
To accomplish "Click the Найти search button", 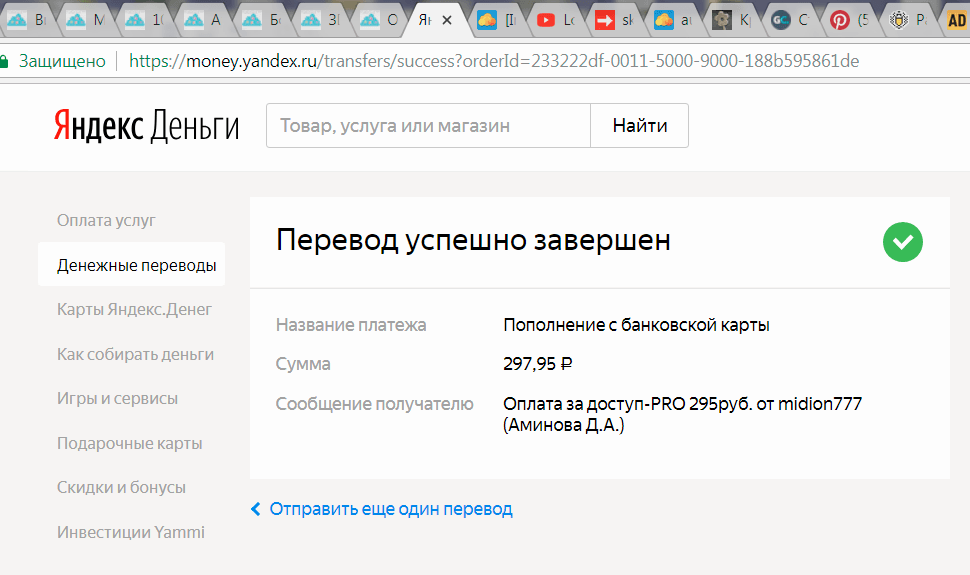I will pos(640,126).
